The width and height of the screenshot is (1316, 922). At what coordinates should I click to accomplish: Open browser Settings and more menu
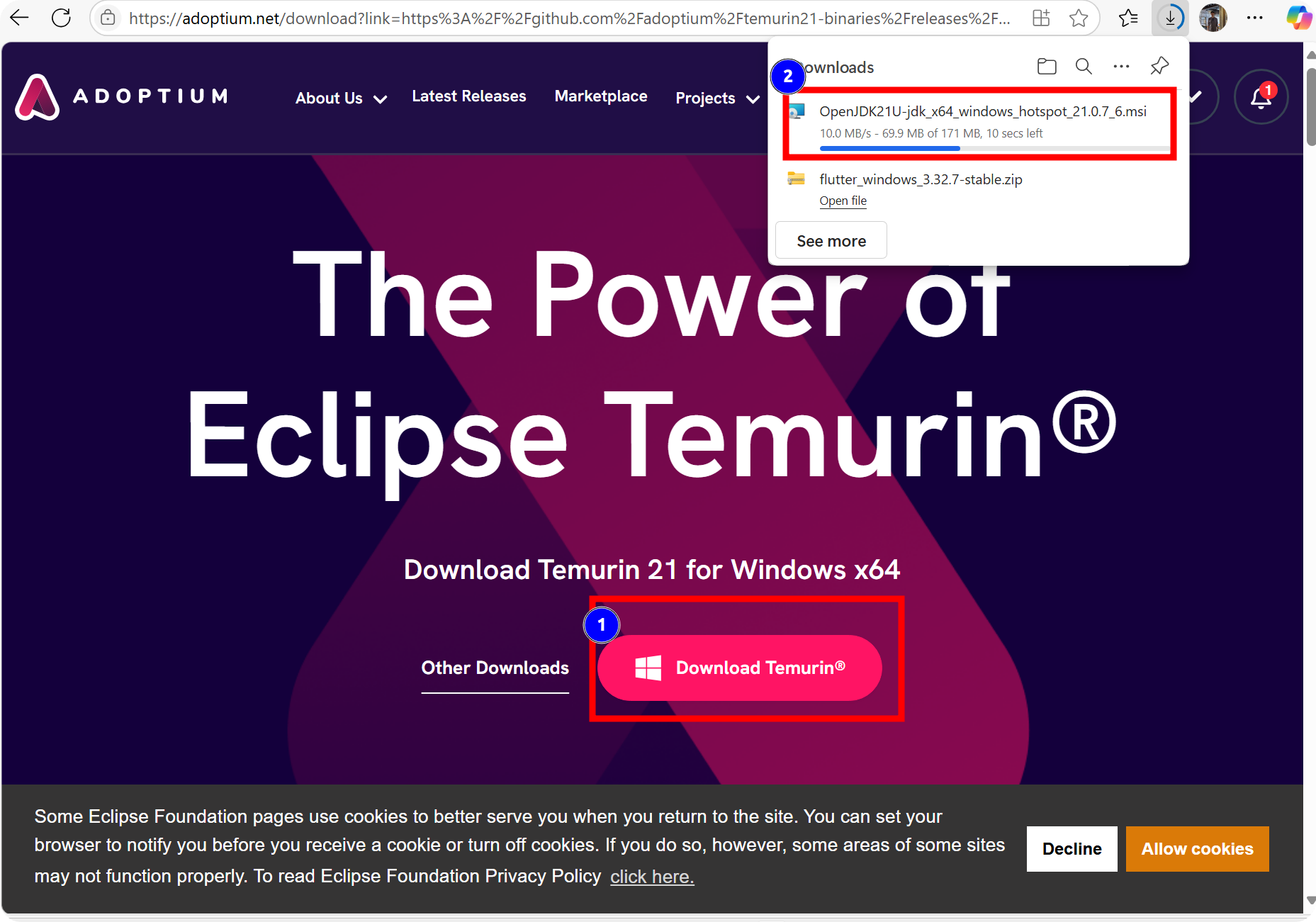1254,18
